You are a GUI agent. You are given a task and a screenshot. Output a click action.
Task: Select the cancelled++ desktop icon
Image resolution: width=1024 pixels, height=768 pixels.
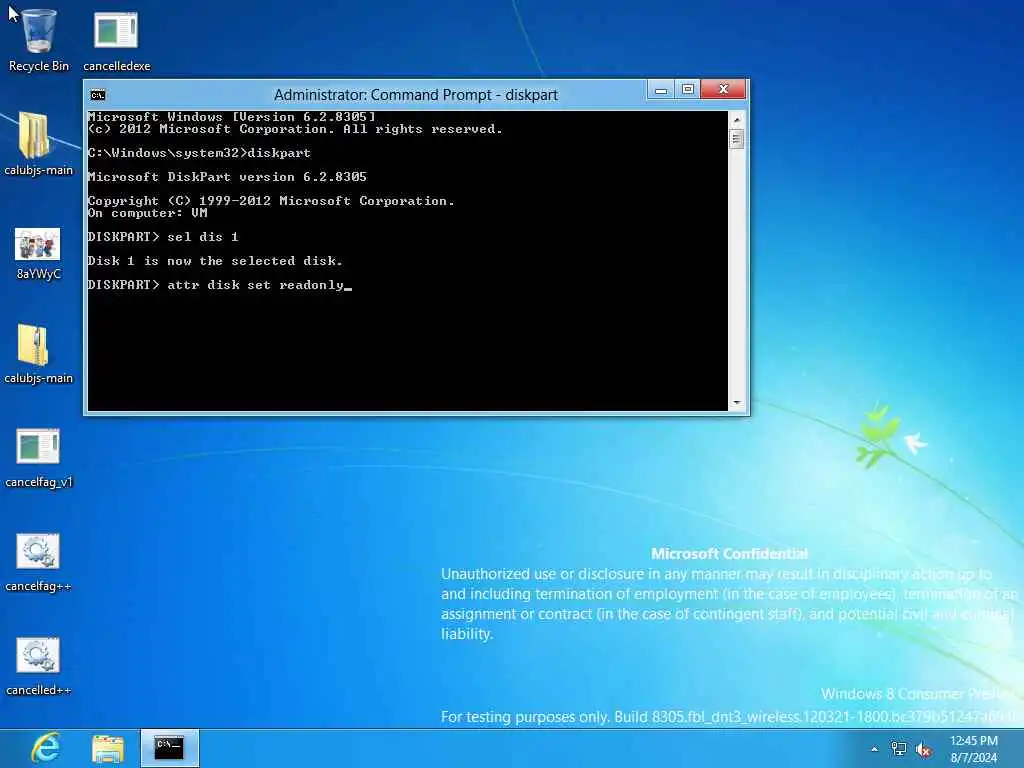point(39,666)
